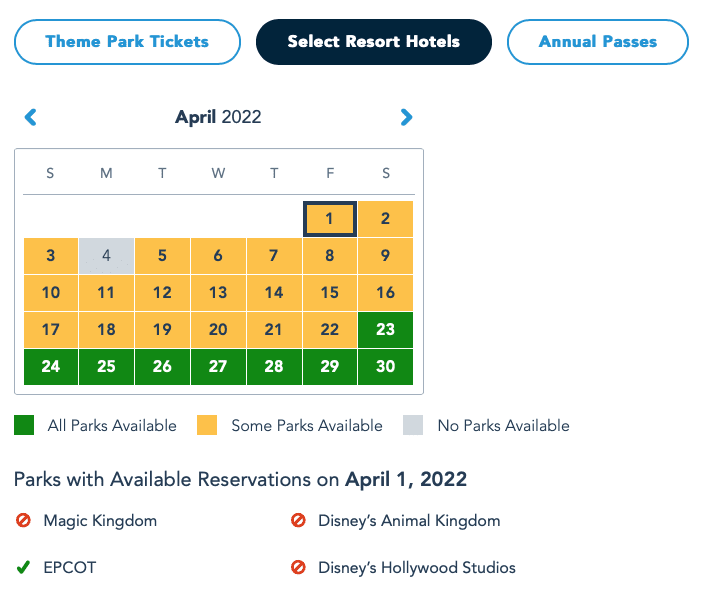Click unavailable icon beside Disney's Hollywood Studios
The image size is (701, 595).
point(297,568)
